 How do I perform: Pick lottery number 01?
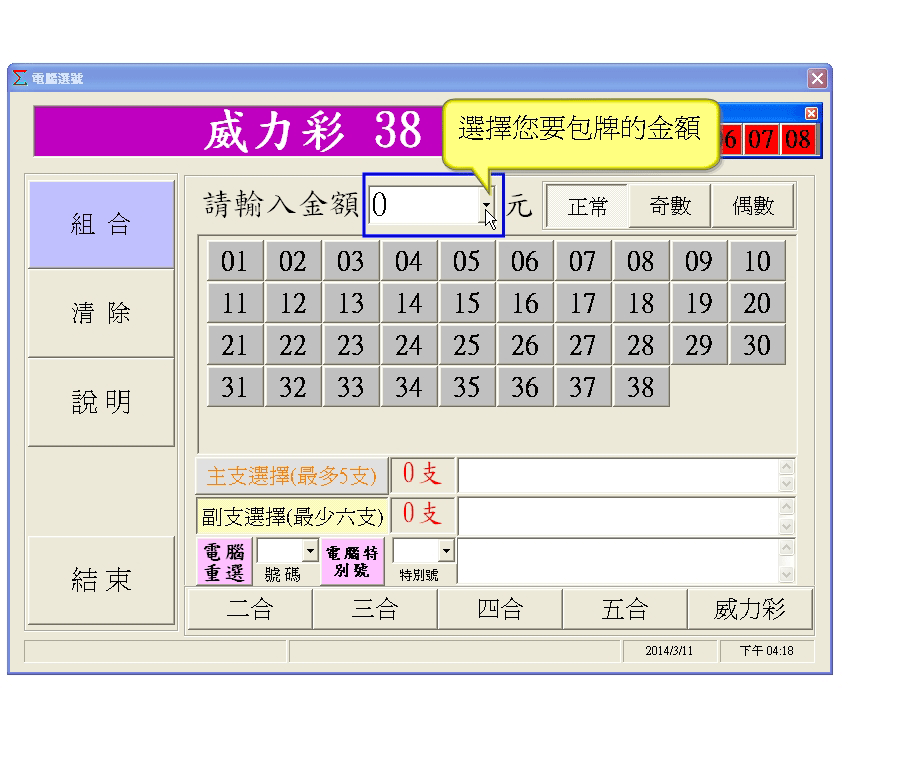(x=235, y=261)
